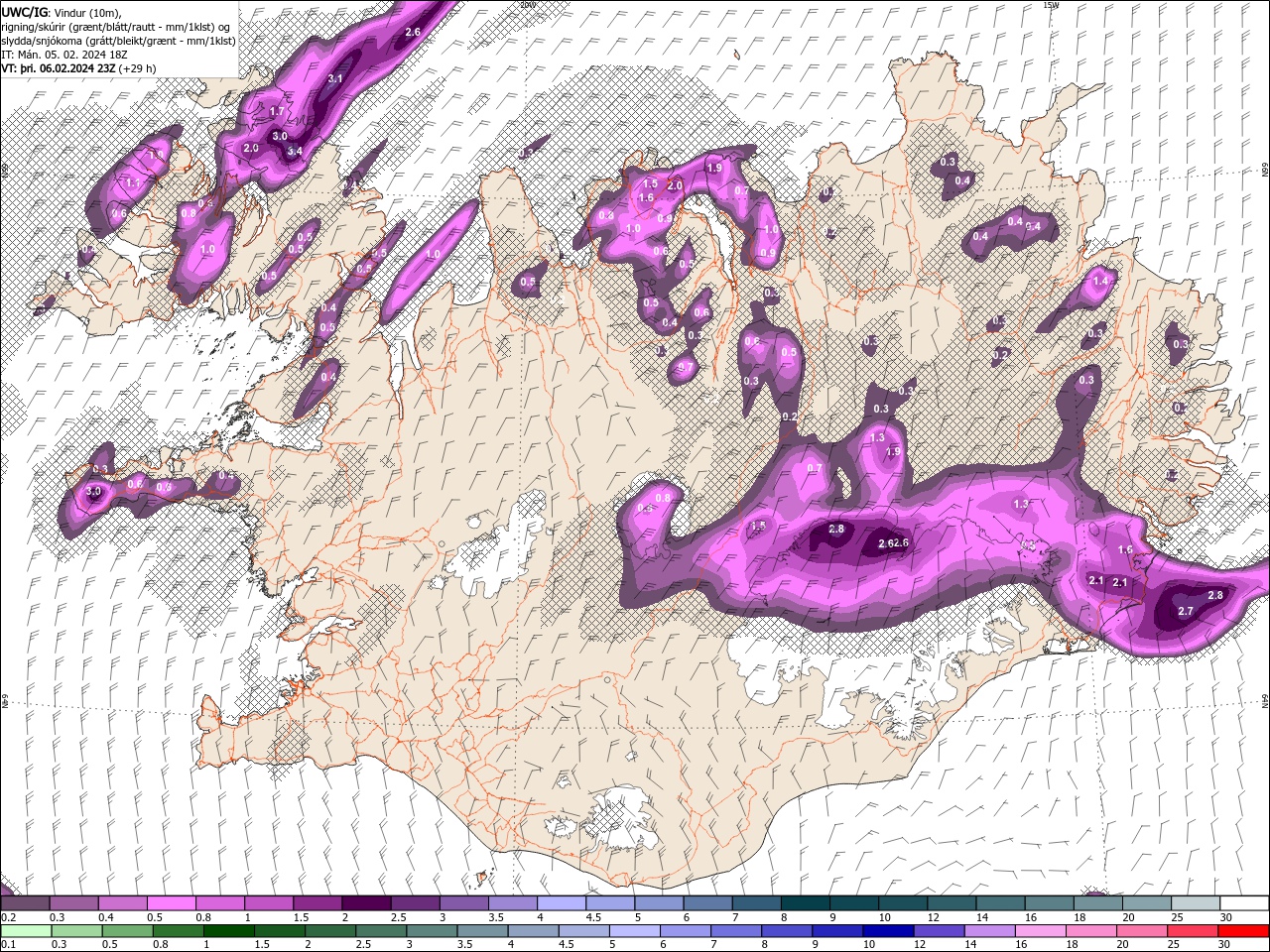Pick the darkest purple 2–2.5 swatch in snow legend
1270x952 pixels.
[365, 903]
